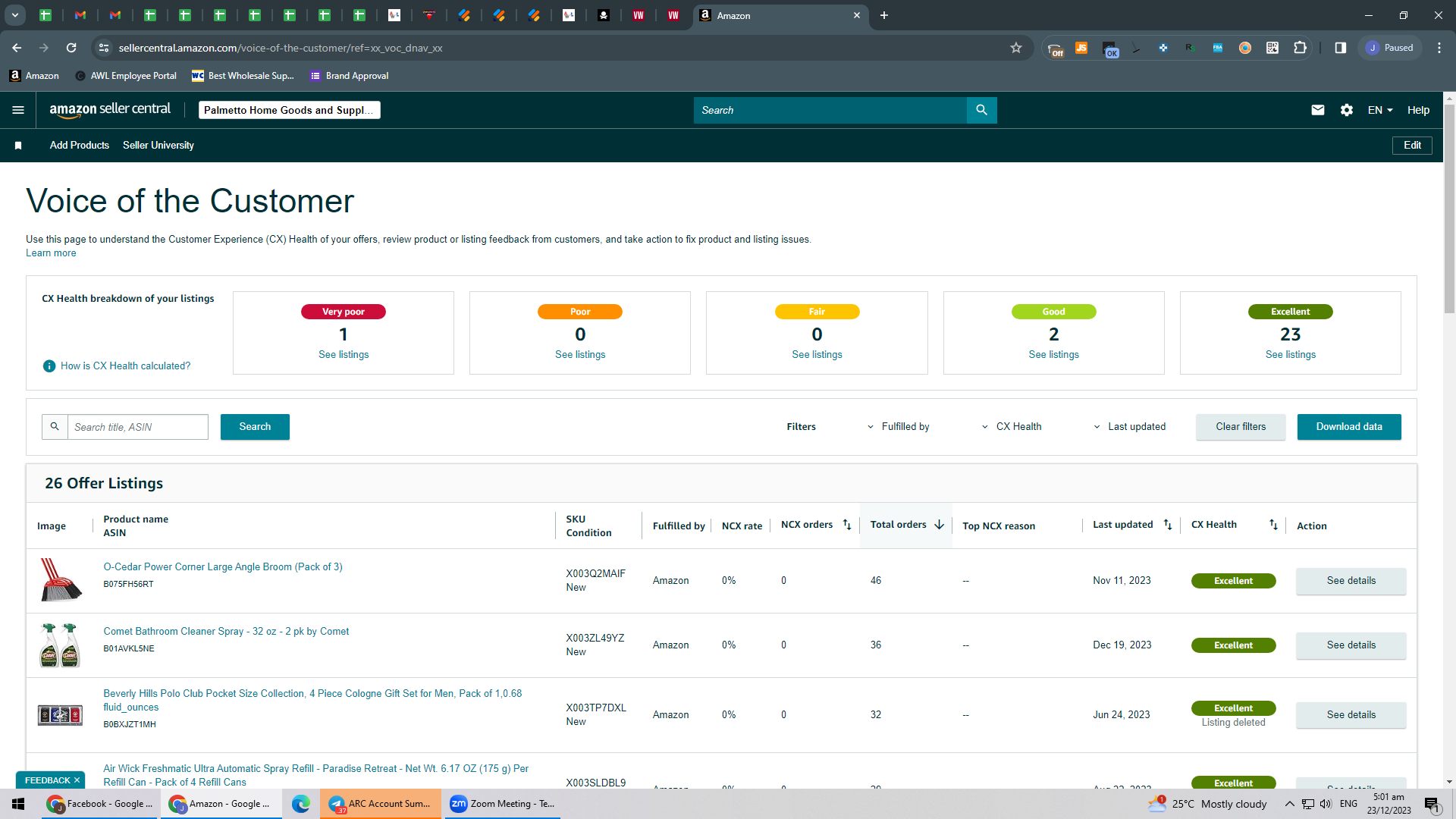See listings under Very poor
The image size is (1456, 819).
point(344,355)
